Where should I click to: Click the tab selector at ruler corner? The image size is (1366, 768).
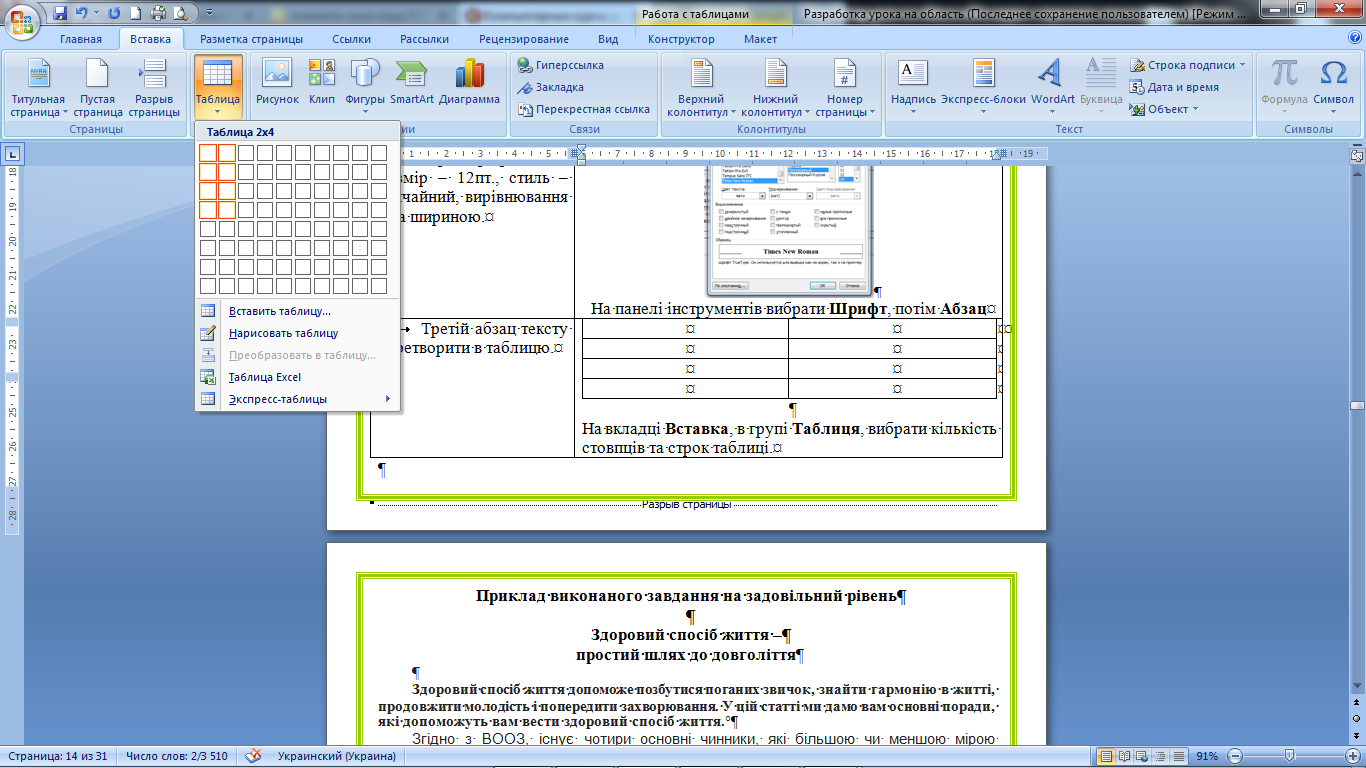pyautogui.click(x=13, y=154)
